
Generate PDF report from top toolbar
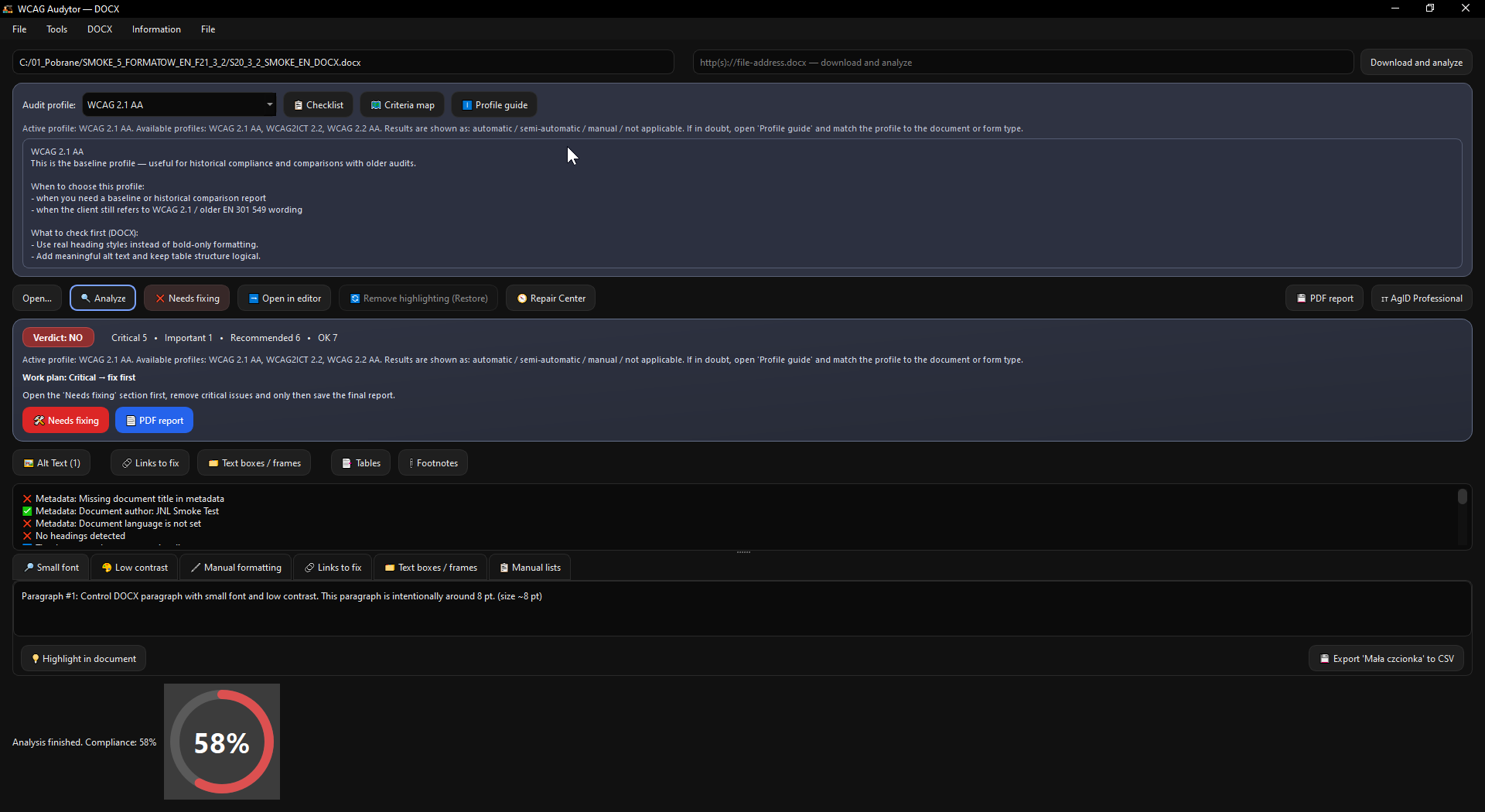coord(1324,299)
